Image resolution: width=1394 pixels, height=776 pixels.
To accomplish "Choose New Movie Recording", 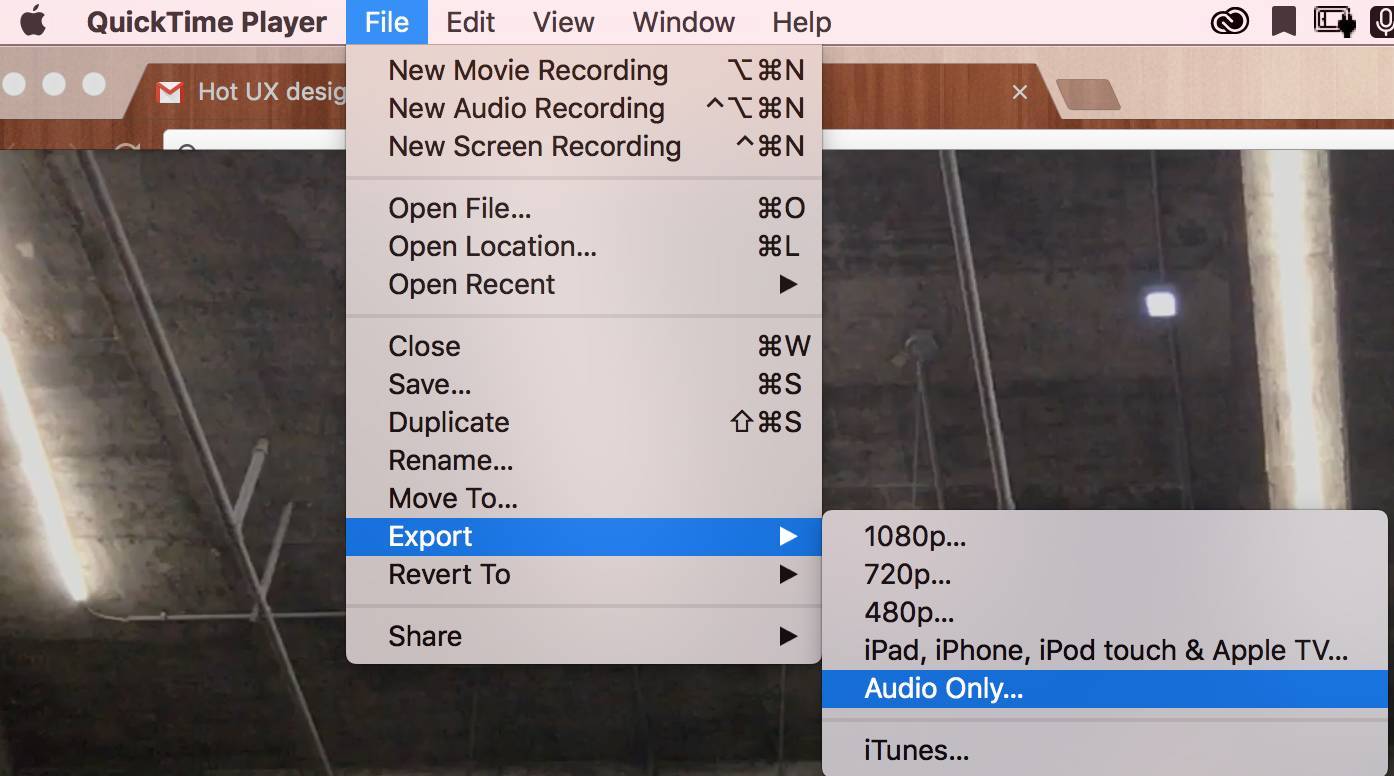I will pos(584,70).
